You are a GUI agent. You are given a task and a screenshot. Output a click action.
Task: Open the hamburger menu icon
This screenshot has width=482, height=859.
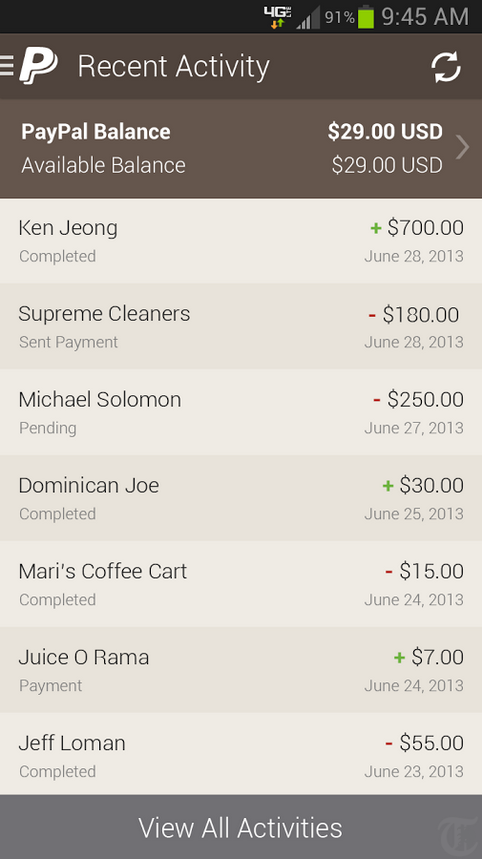click(7, 66)
